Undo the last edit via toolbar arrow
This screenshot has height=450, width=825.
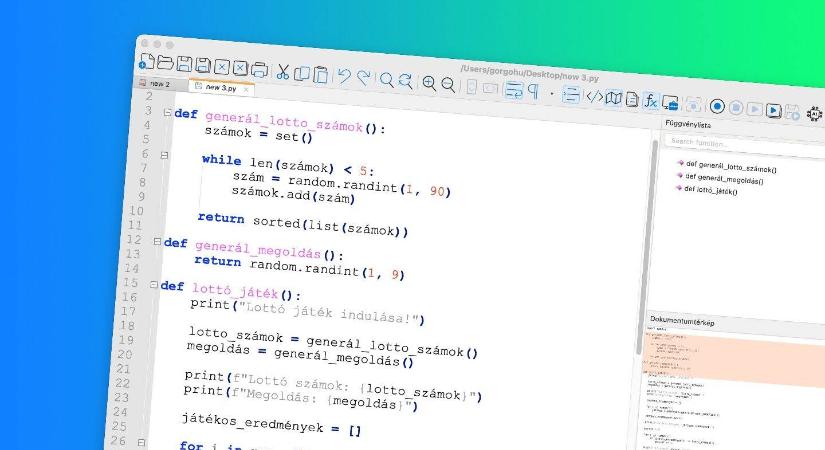(x=344, y=76)
